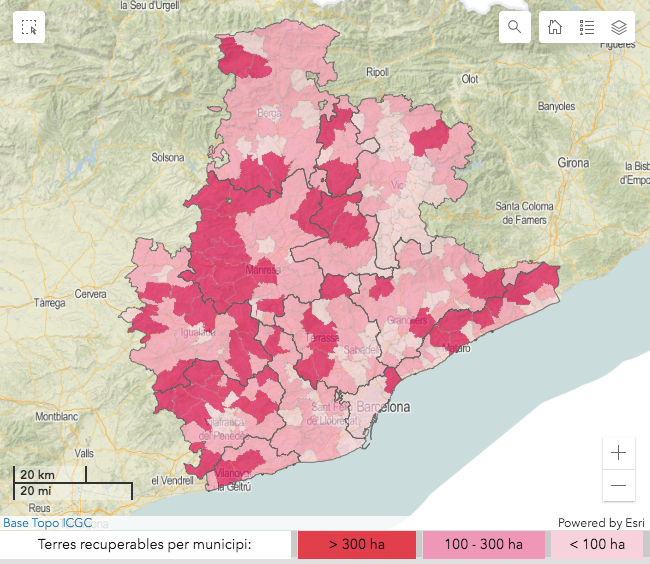The image size is (650, 564).
Task: Click the Ripoll label on the map
Action: 377,72
